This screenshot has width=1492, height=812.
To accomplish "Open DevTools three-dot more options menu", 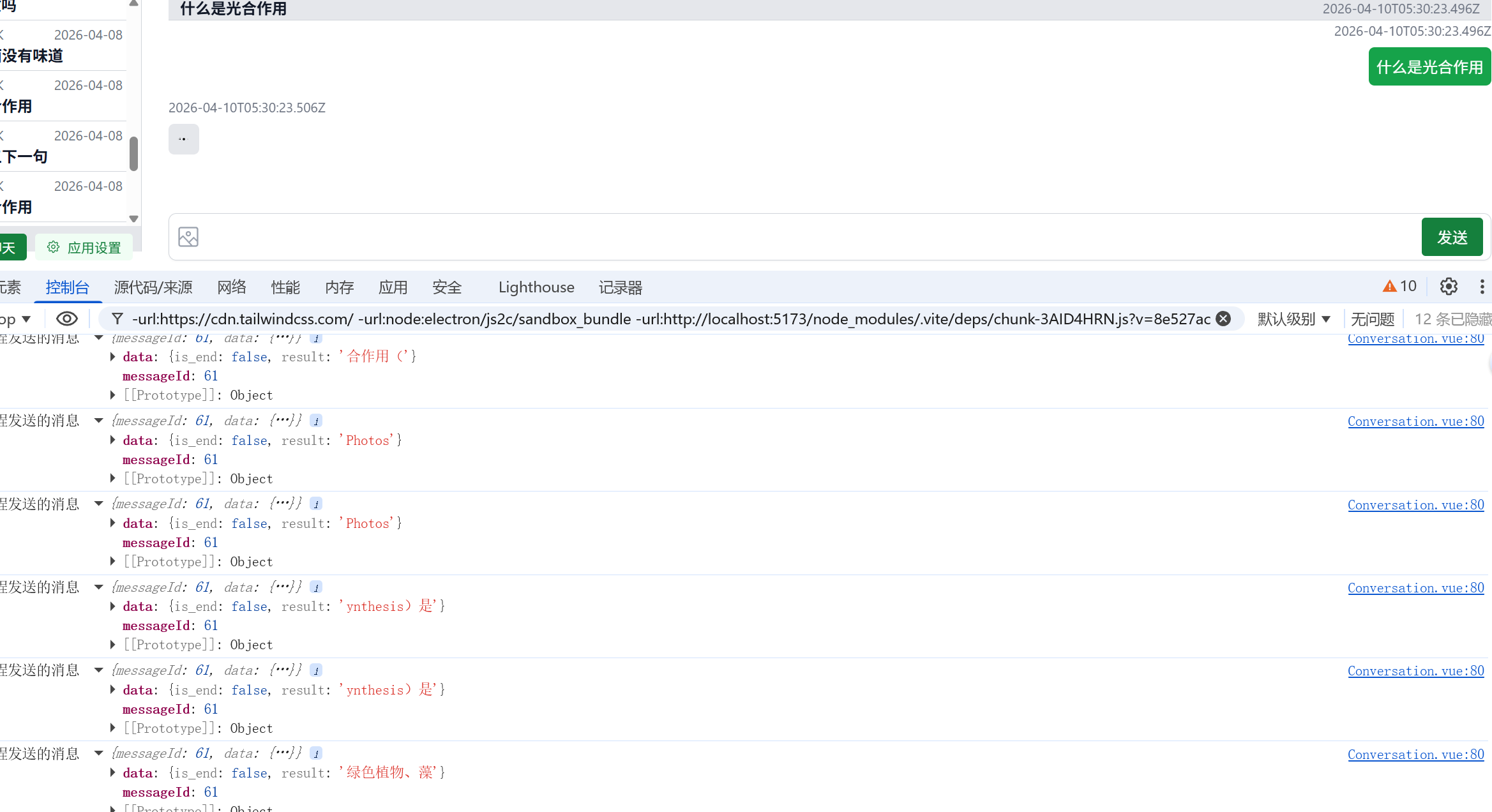I will click(1482, 287).
